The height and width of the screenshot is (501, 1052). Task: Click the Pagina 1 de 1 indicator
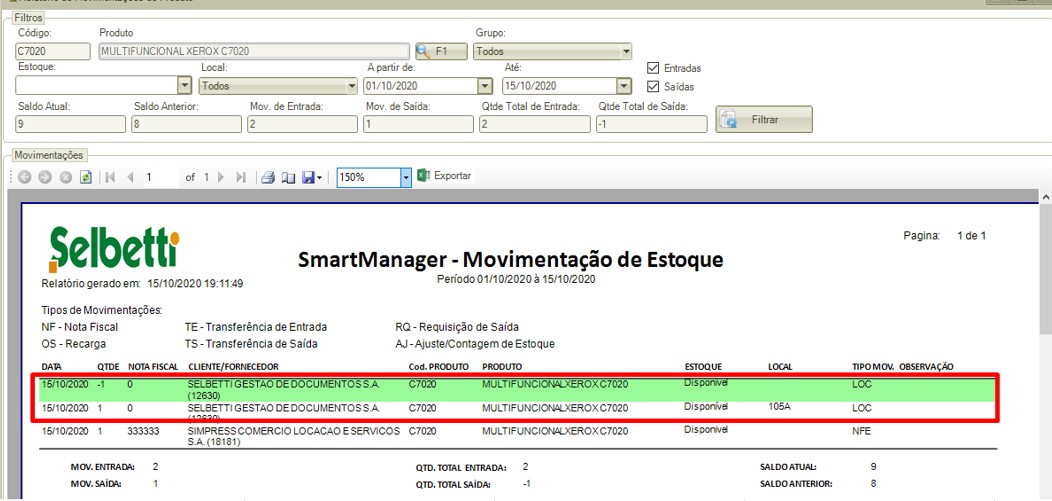click(x=945, y=235)
